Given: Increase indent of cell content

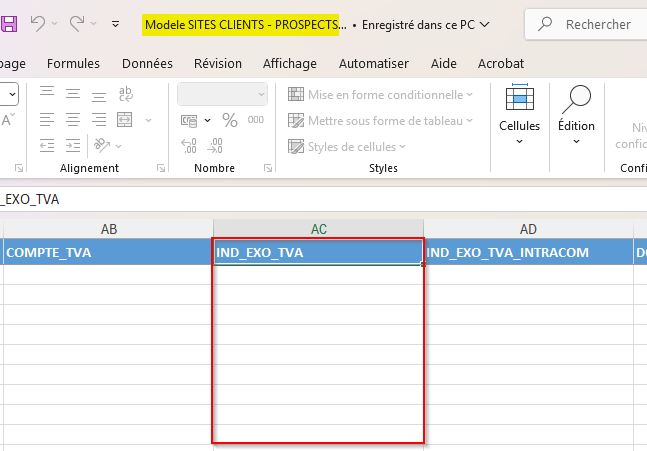Looking at the screenshot, I should [x=72, y=146].
